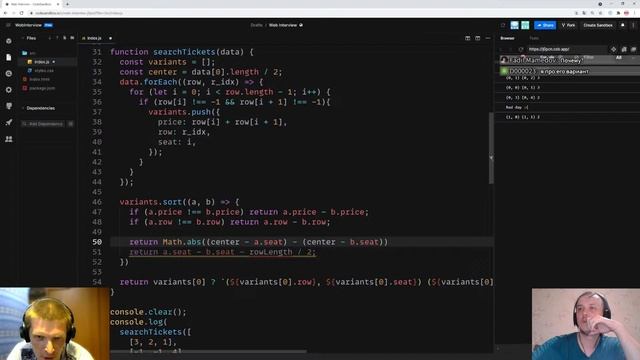Screen dimensions: 640x360
Task: Switch to the Browser preview tab
Action: 507,38
